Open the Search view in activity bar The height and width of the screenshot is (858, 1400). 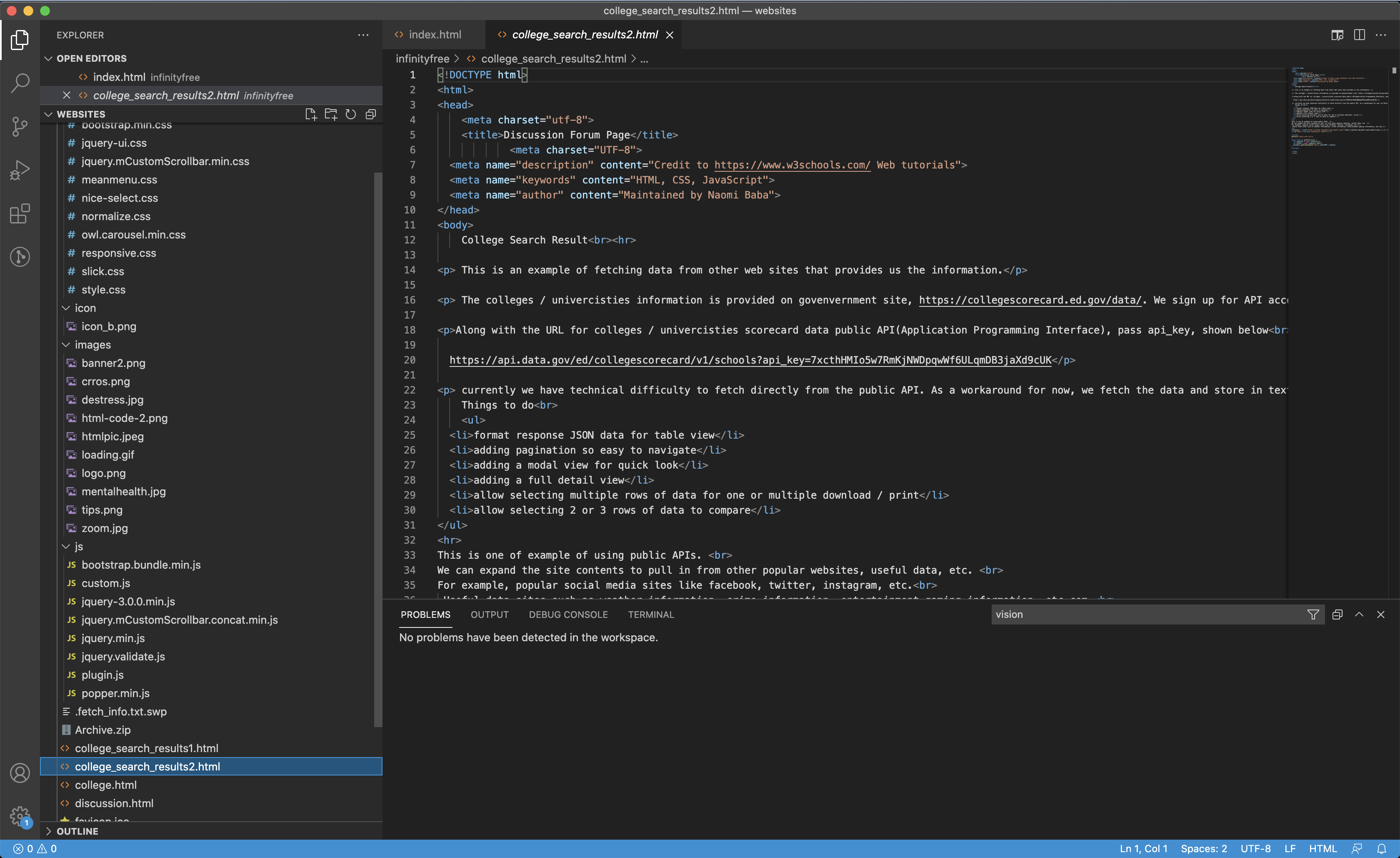[20, 83]
